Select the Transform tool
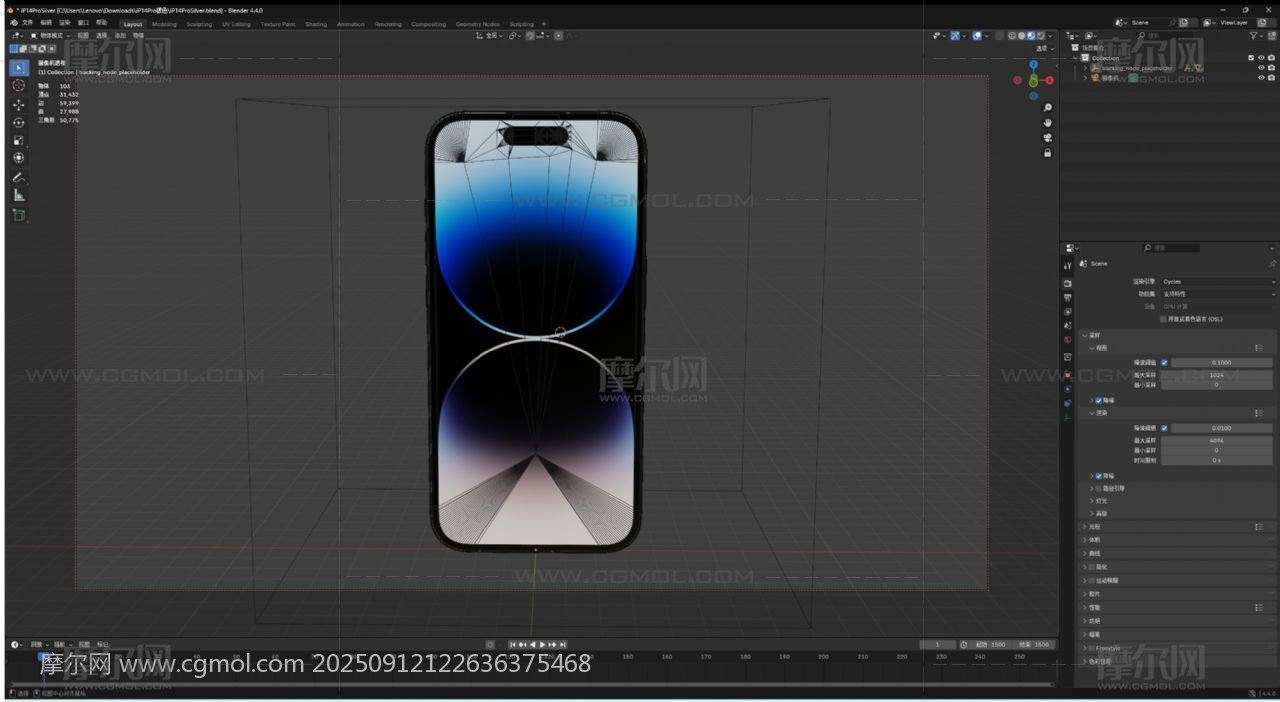 click(19, 158)
